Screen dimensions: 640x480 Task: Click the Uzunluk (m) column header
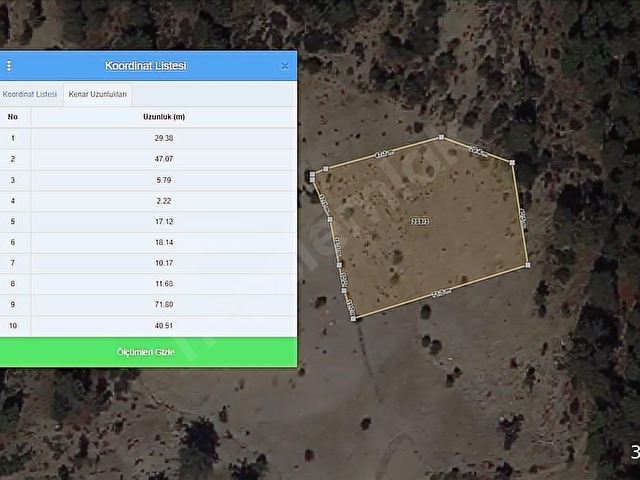pyautogui.click(x=164, y=117)
